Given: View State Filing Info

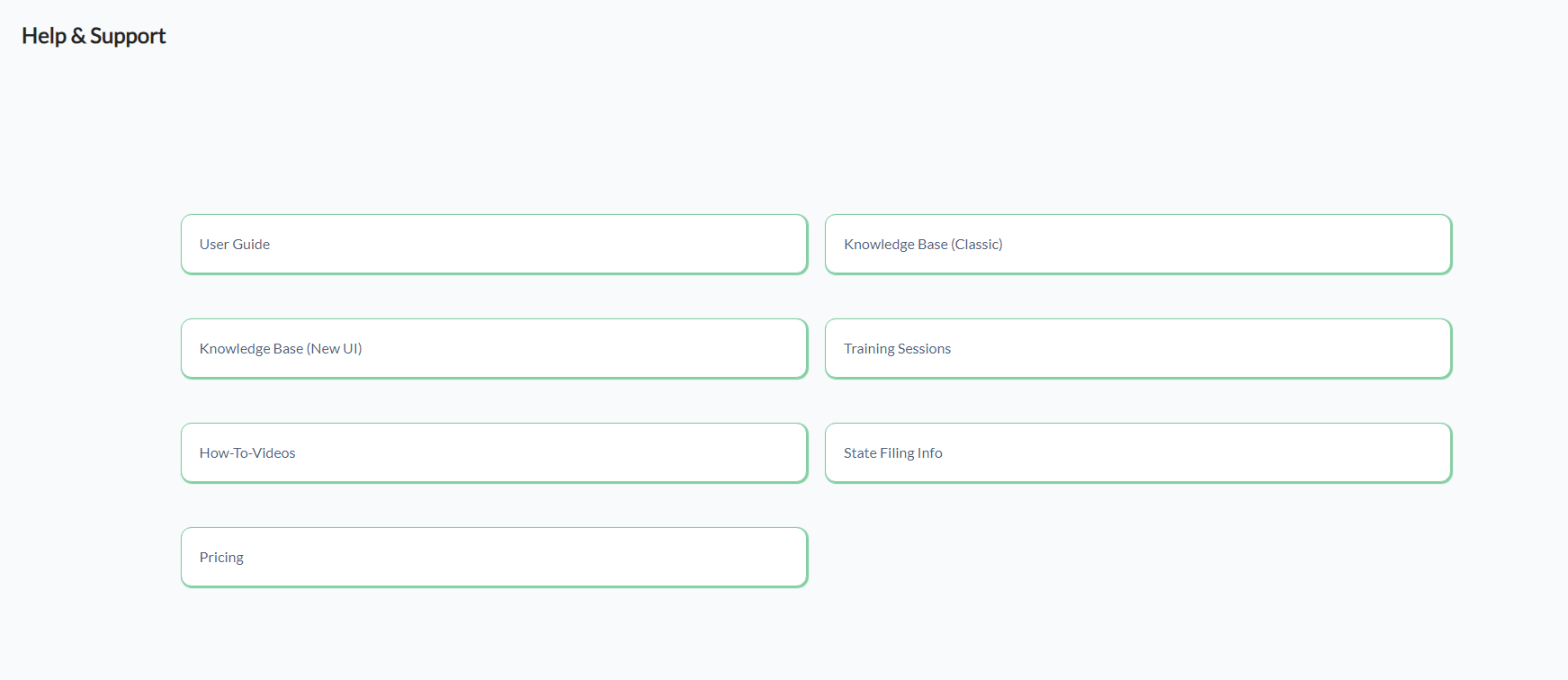Looking at the screenshot, I should pyautogui.click(x=1138, y=452).
